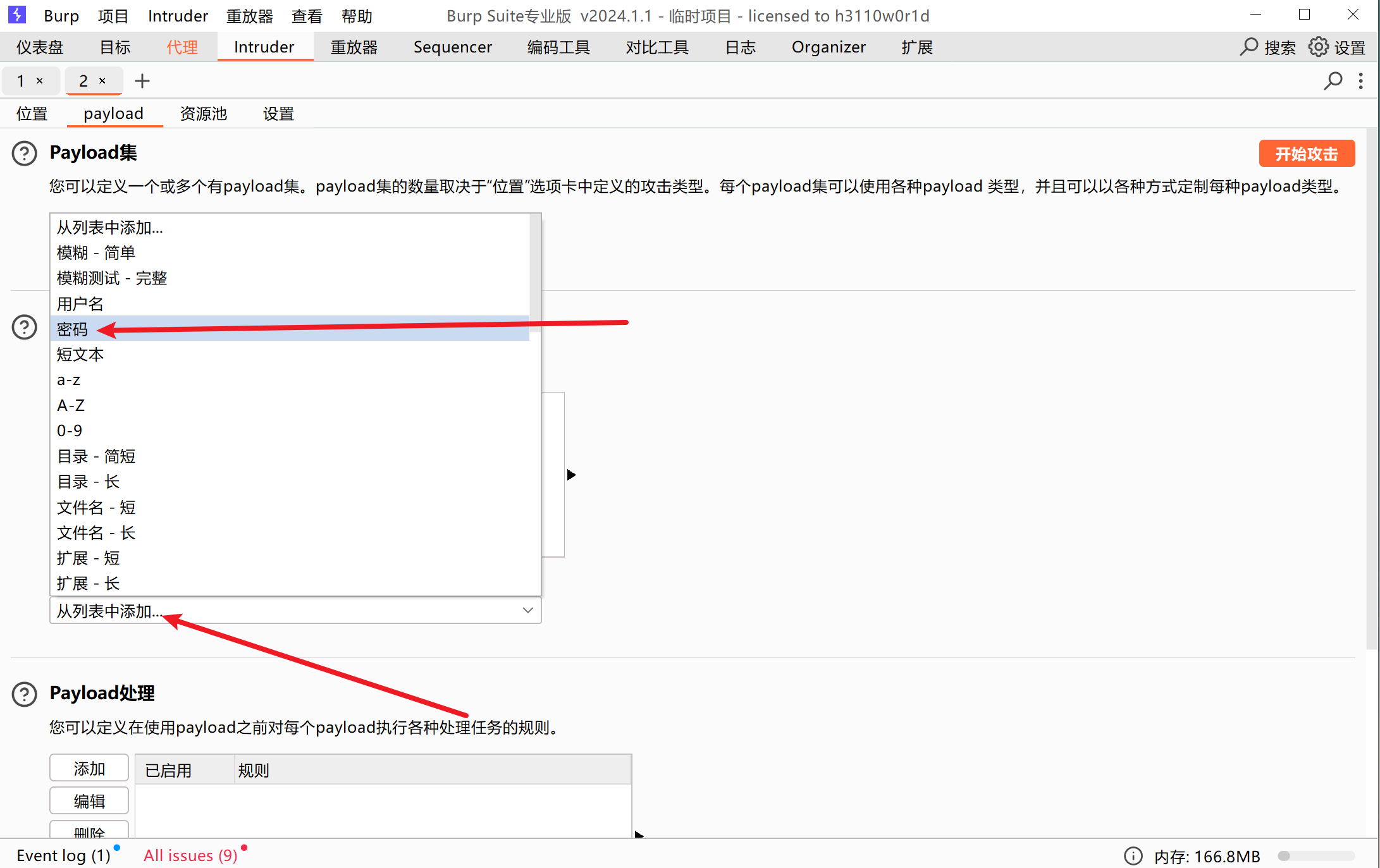Click the black expand arrow right of the payload list
This screenshot has width=1380, height=868.
click(571, 475)
